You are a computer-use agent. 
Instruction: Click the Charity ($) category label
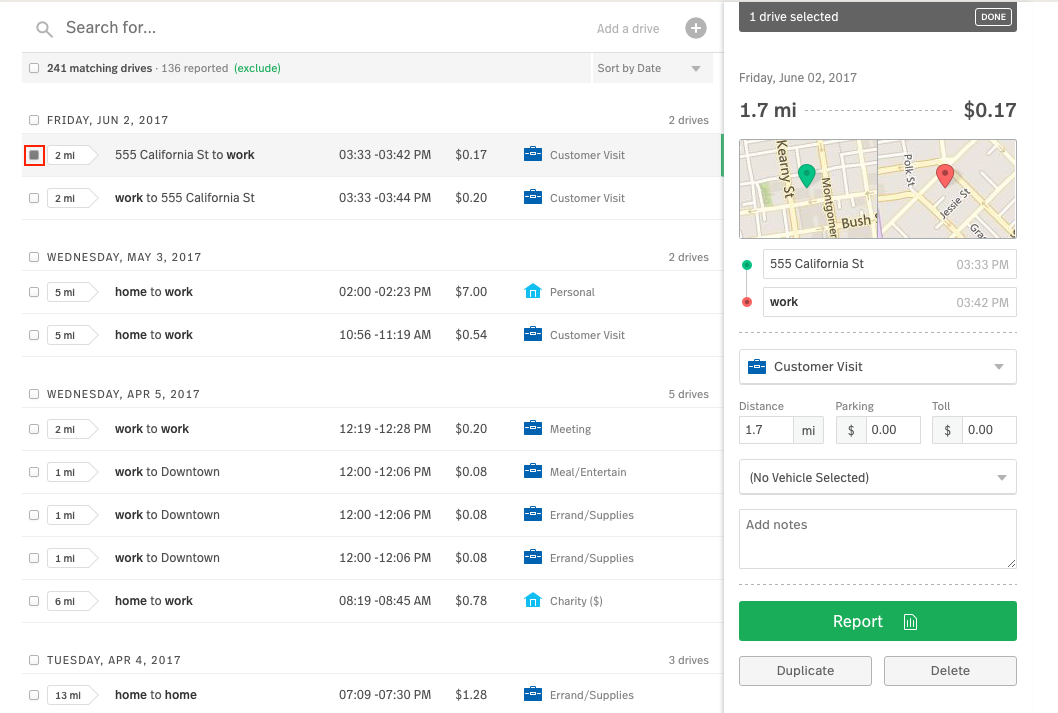[x=576, y=601]
